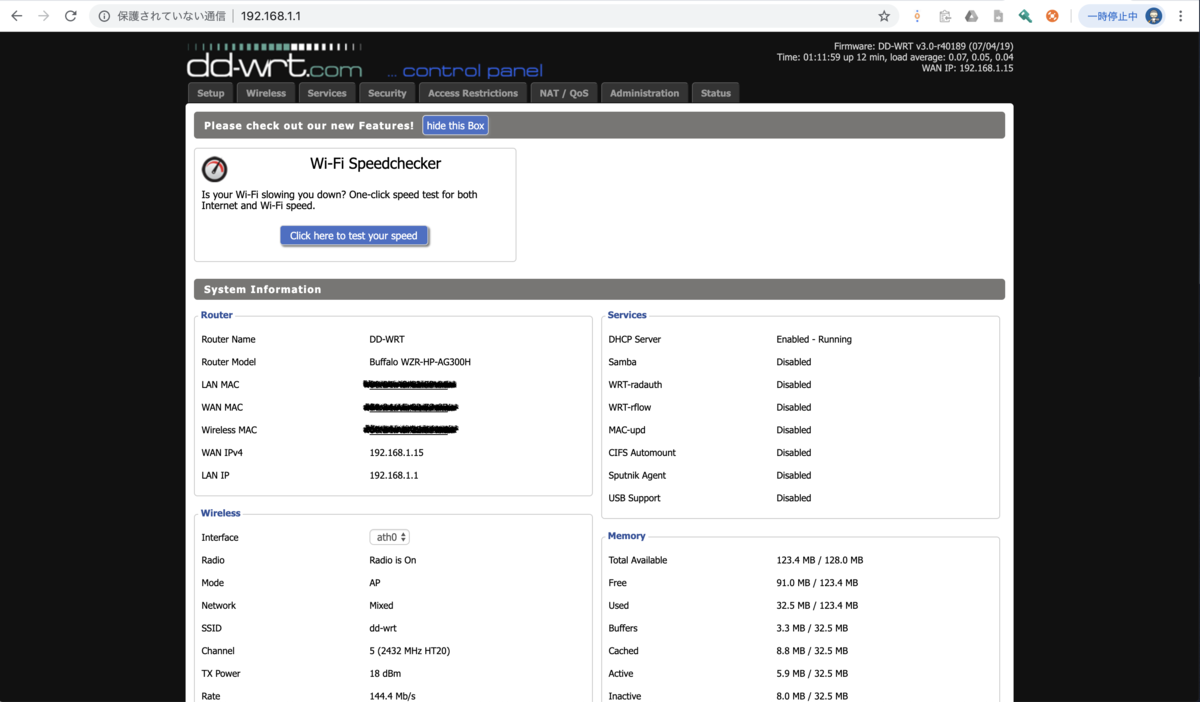Image resolution: width=1200 pixels, height=702 pixels.
Task: Open the Setup tab
Action: click(x=211, y=93)
